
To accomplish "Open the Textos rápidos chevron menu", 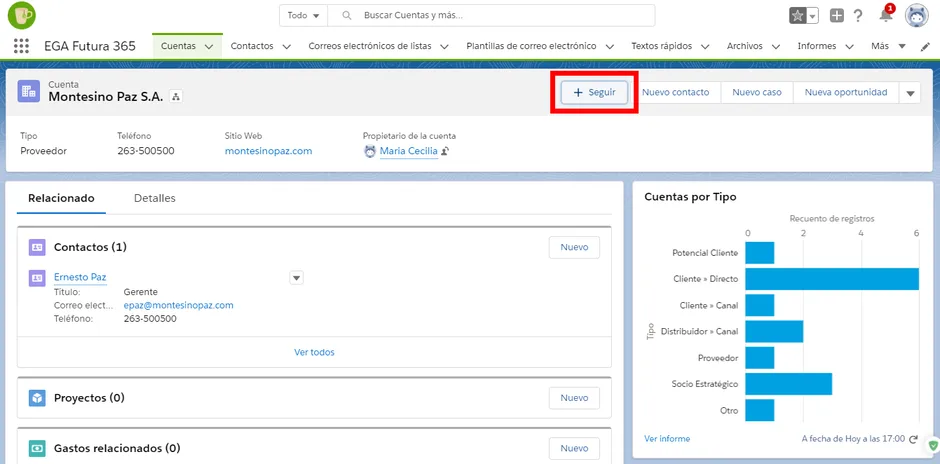I will (705, 46).
